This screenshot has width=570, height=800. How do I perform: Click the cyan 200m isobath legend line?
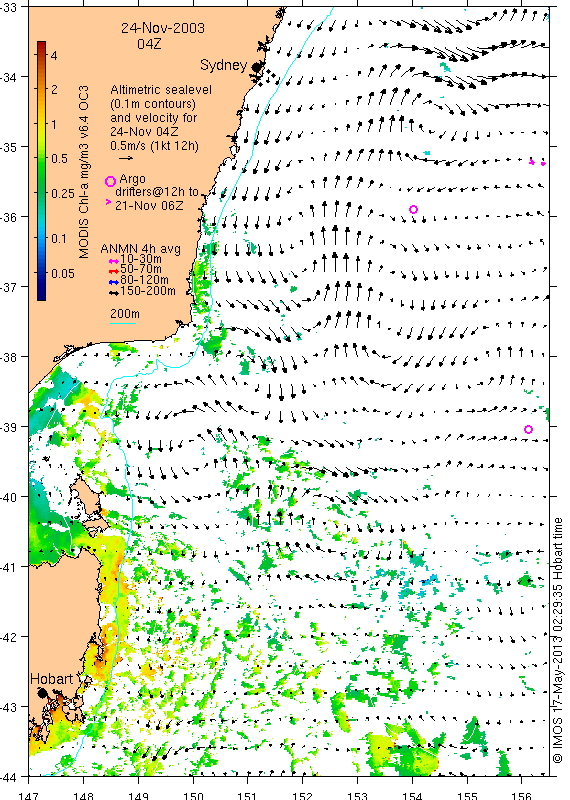(123, 323)
